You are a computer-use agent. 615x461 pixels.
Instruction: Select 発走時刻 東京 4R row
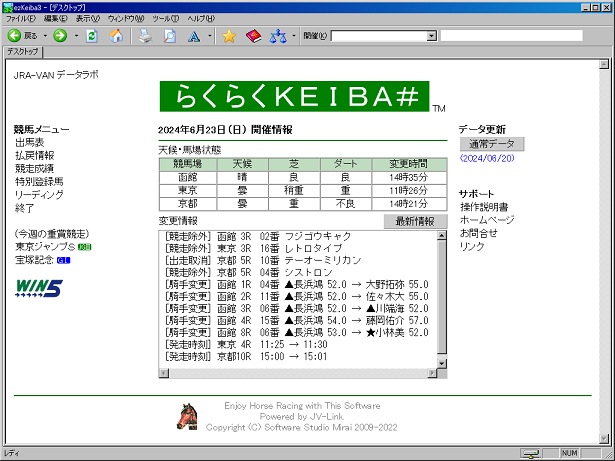point(246,344)
